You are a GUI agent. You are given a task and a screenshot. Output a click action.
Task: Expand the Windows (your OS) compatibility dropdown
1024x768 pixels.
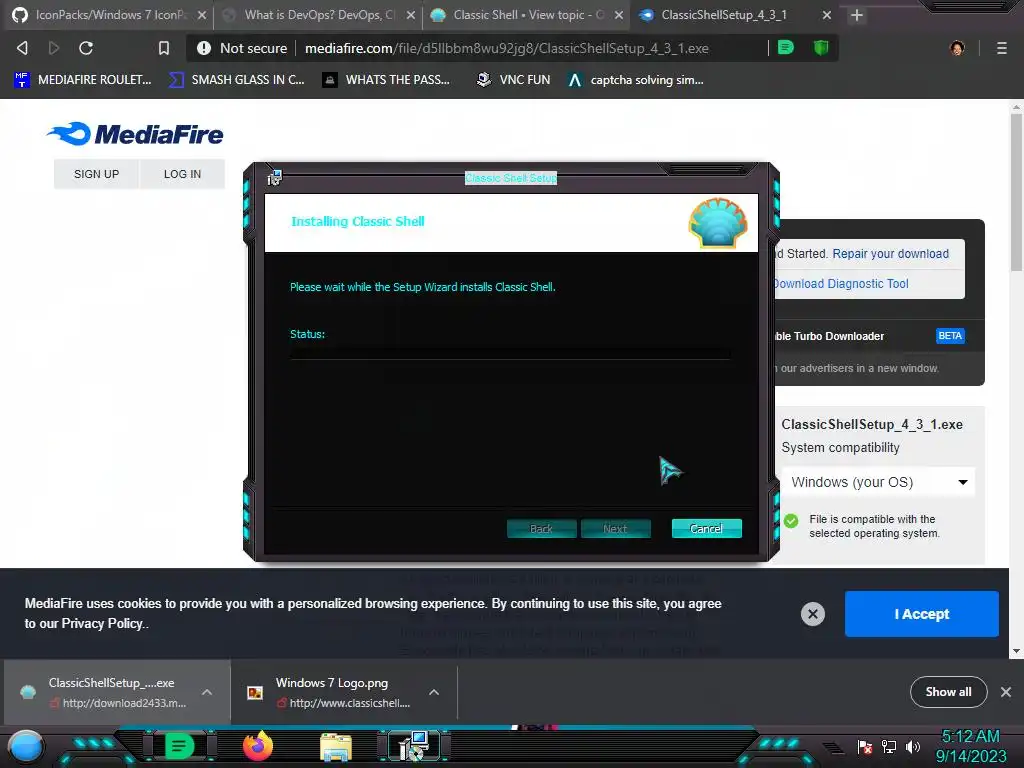point(878,482)
